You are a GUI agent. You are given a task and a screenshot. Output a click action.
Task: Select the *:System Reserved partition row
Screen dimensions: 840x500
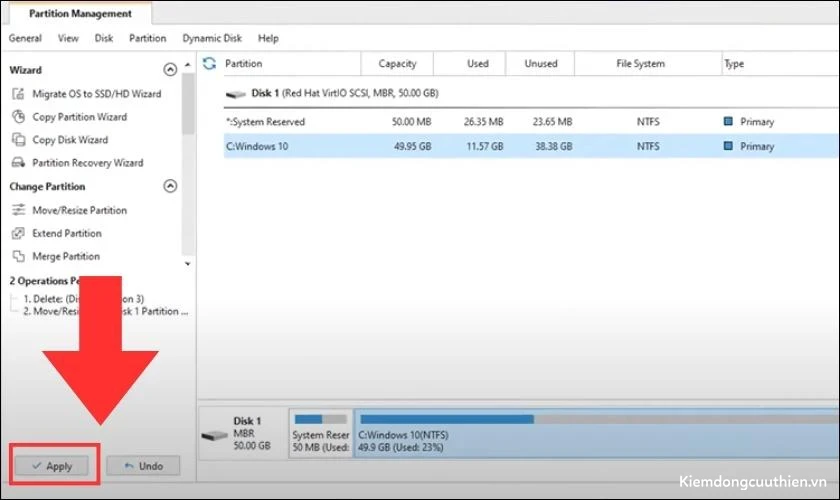click(x=531, y=122)
